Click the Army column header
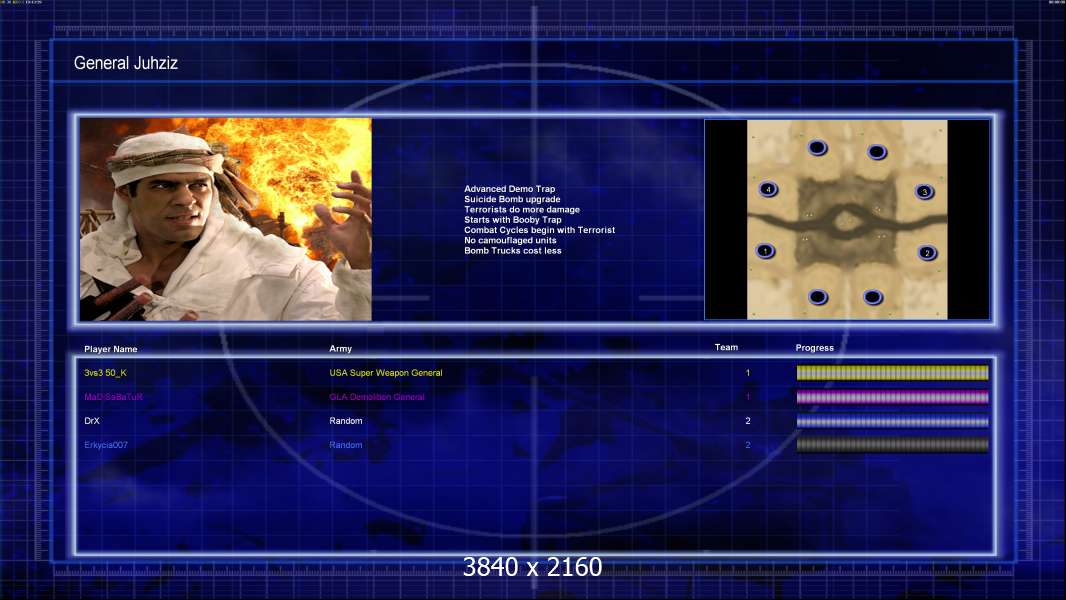1066x600 pixels. [341, 349]
